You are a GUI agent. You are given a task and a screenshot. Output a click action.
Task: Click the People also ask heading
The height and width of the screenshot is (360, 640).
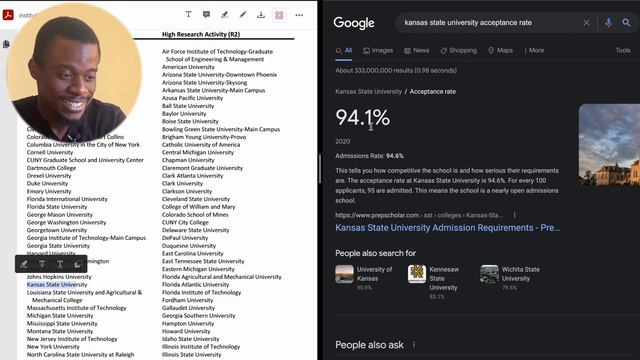369,345
